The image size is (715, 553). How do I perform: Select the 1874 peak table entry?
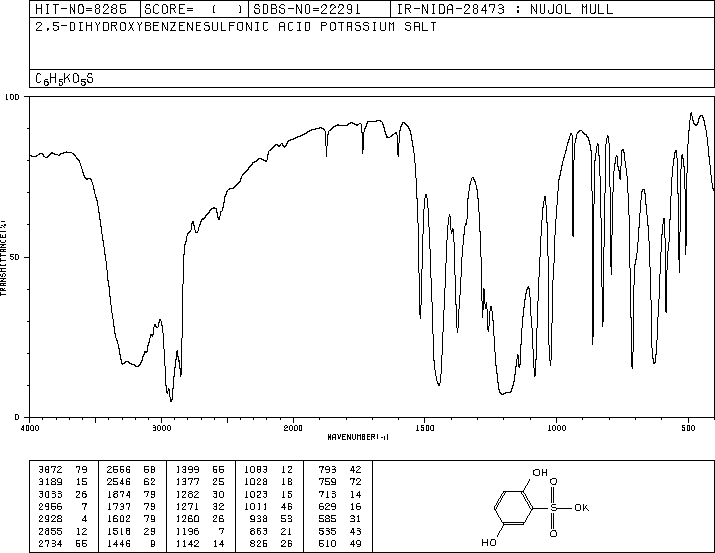click(131, 494)
